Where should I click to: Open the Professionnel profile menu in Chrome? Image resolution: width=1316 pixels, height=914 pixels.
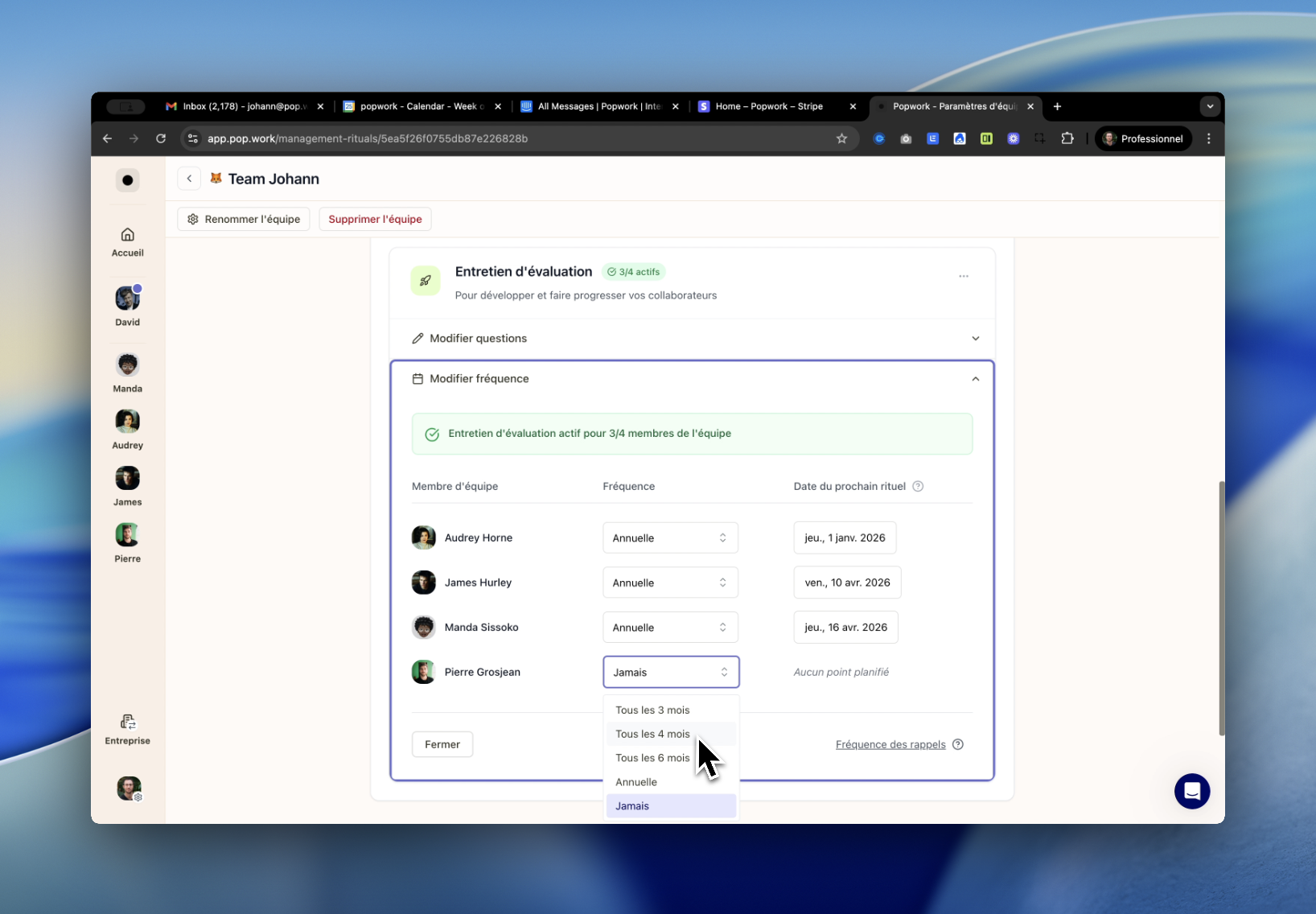click(x=1143, y=138)
